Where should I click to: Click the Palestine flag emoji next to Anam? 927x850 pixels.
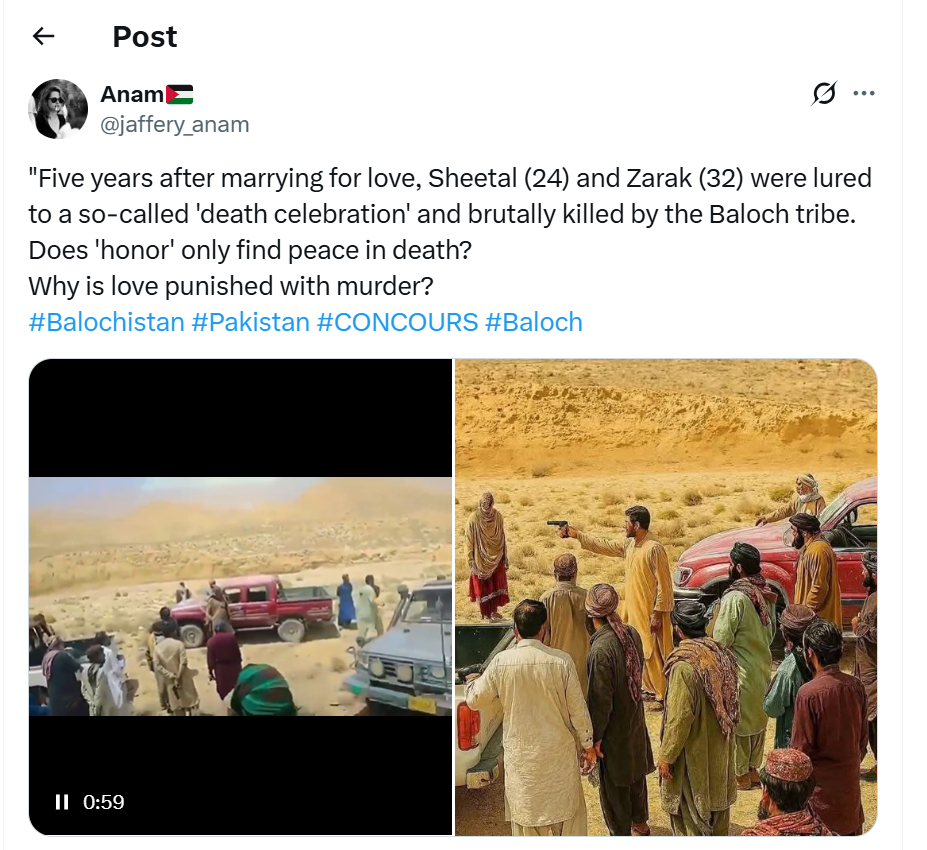click(179, 95)
